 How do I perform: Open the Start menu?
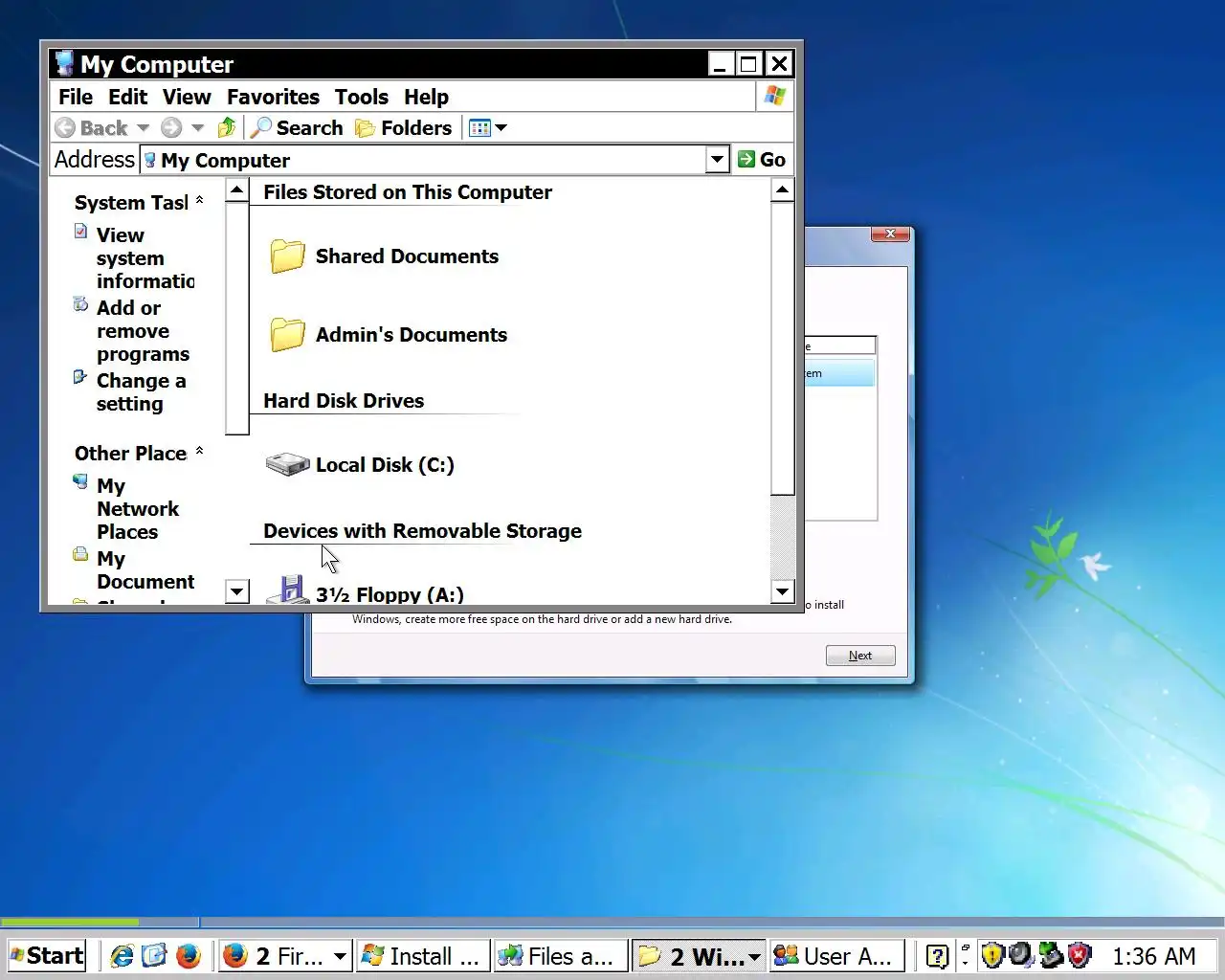[x=46, y=955]
